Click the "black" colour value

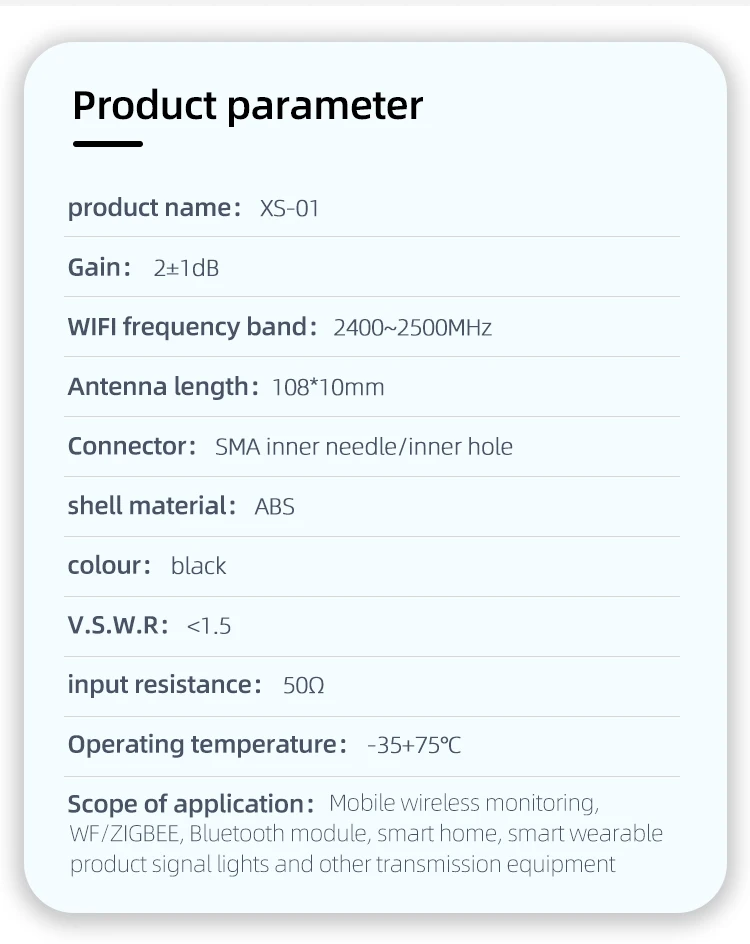coord(198,566)
